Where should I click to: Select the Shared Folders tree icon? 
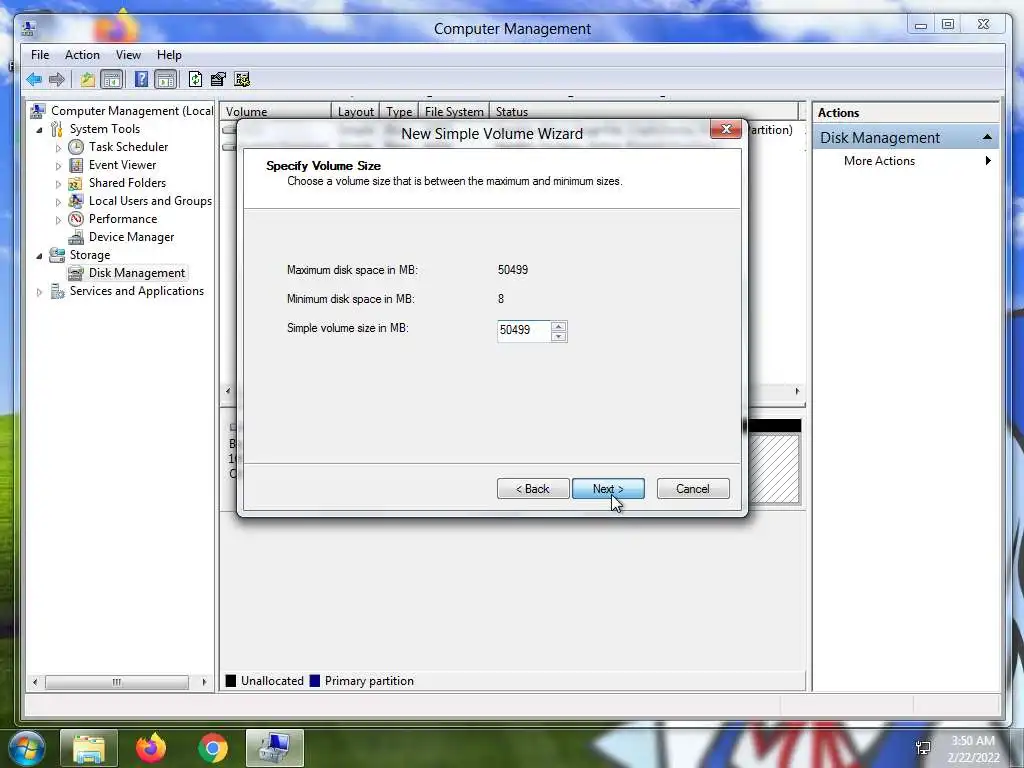tap(76, 183)
